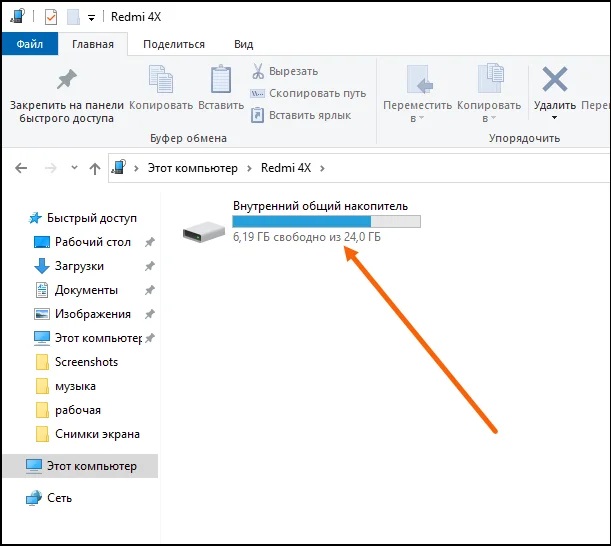The image size is (611, 546).
Task: Click the device icon in the address bar
Action: [118, 167]
